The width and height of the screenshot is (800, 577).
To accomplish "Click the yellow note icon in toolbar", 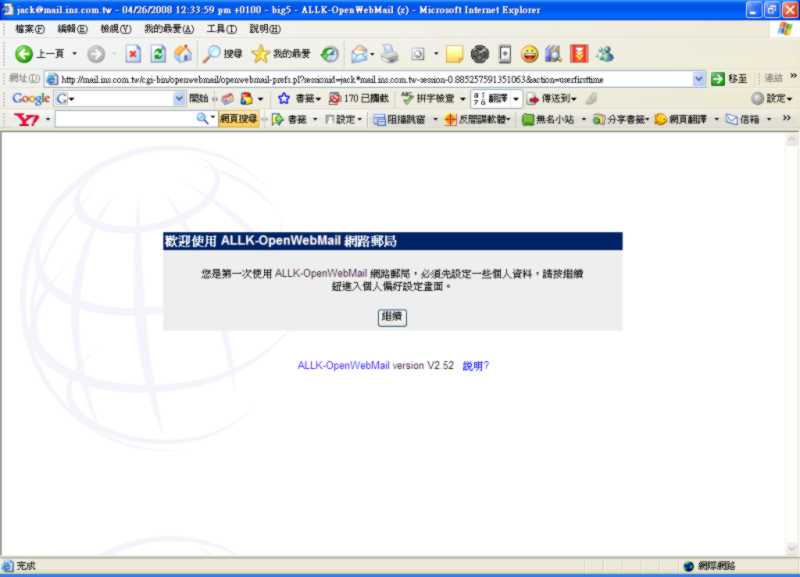I will 454,54.
